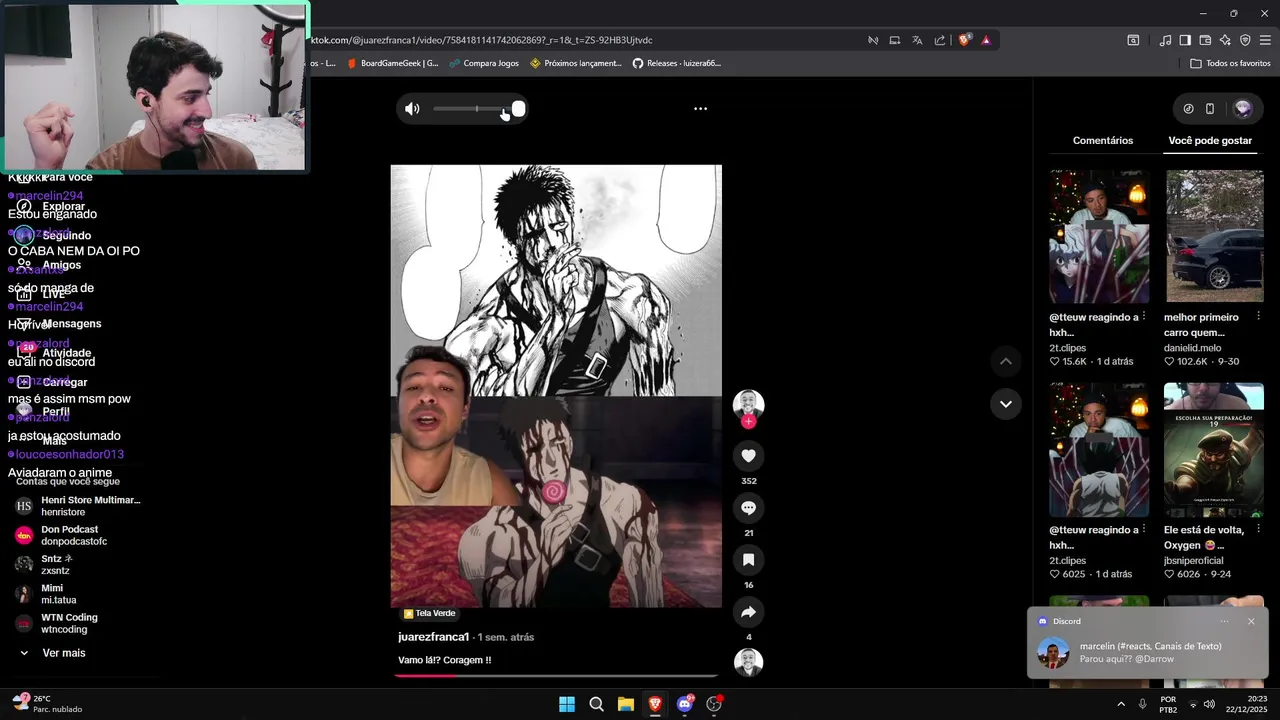1280x720 pixels.
Task: Click the Tela Verde effect tag
Action: (x=430, y=613)
